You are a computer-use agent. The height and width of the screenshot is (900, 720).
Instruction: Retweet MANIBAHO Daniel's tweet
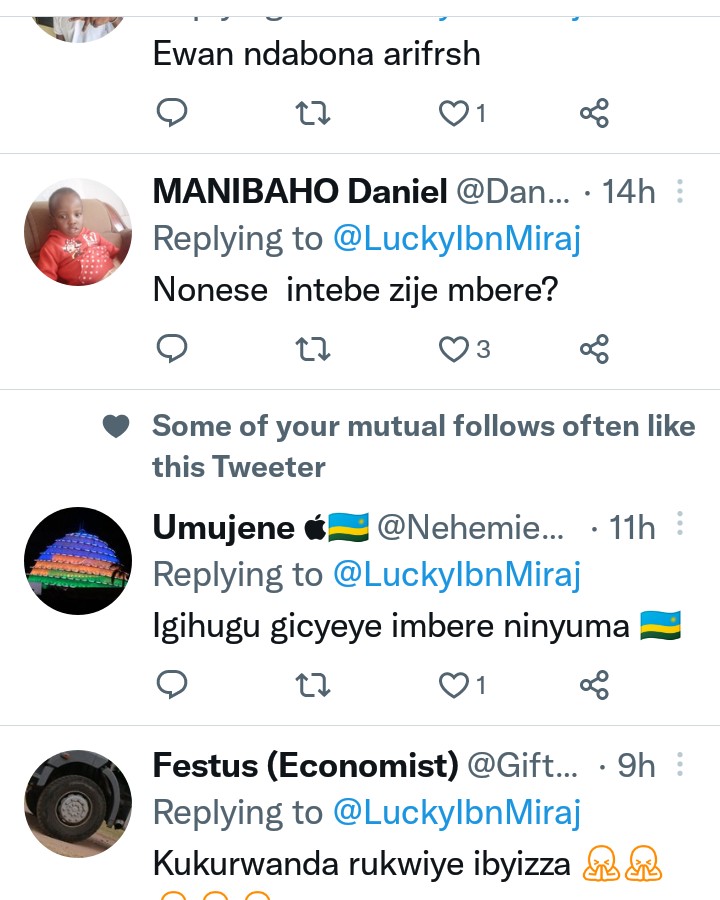313,349
